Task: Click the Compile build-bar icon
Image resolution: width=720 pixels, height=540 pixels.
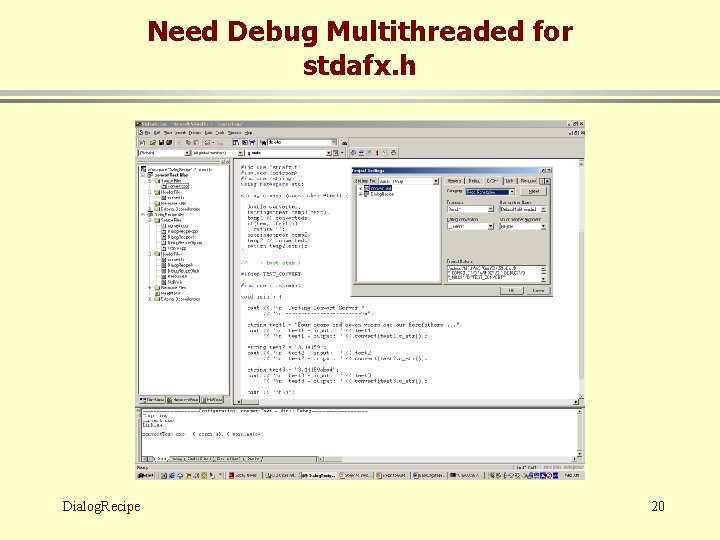Action: [x=353, y=152]
